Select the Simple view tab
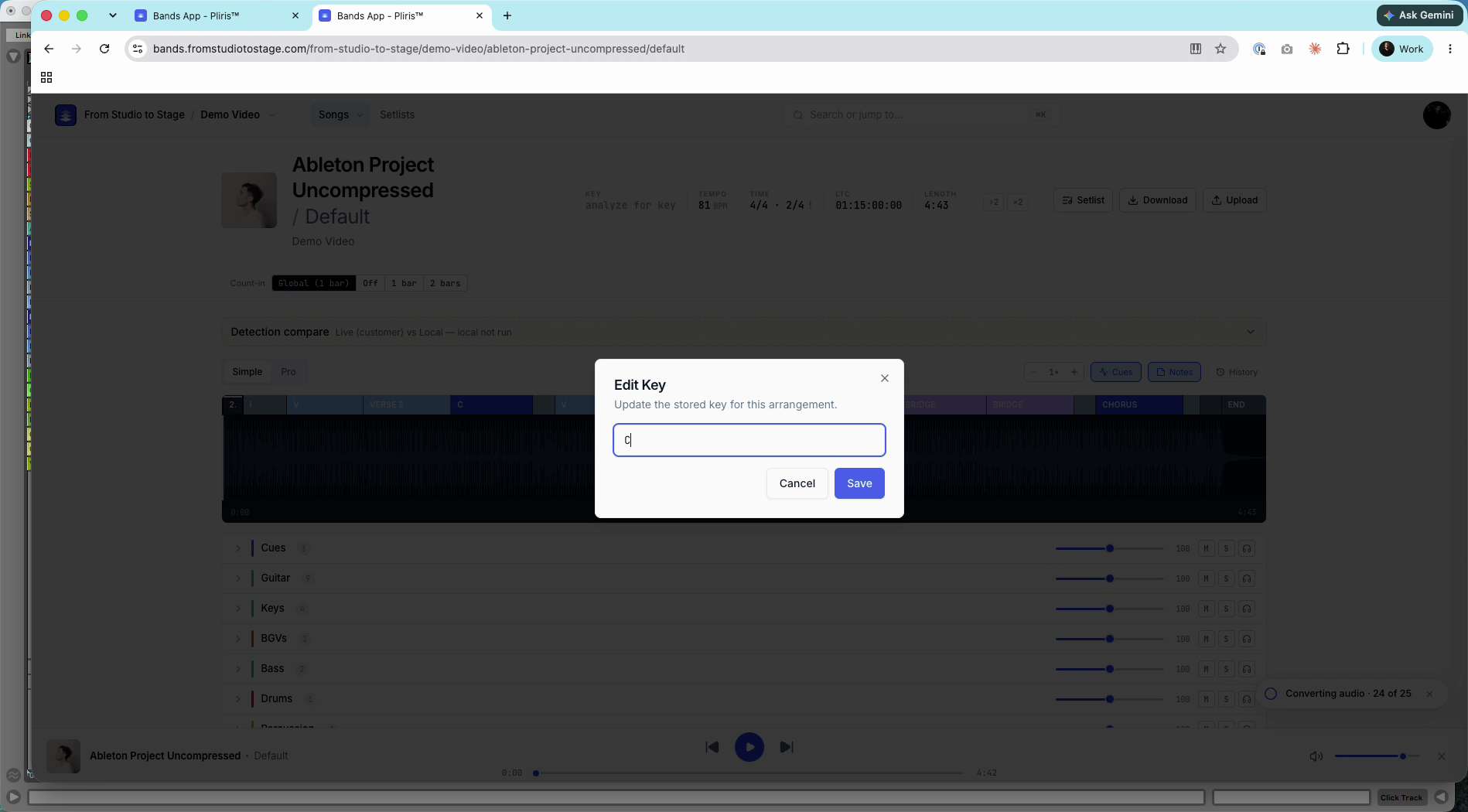1468x812 pixels. pos(248,372)
